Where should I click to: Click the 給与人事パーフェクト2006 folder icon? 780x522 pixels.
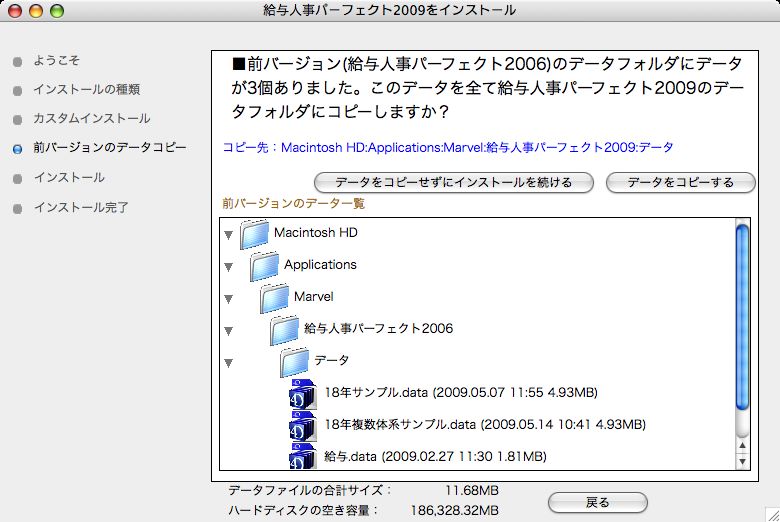click(x=284, y=330)
